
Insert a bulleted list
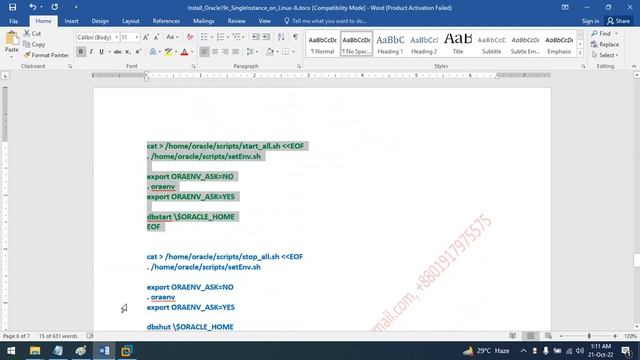204,37
